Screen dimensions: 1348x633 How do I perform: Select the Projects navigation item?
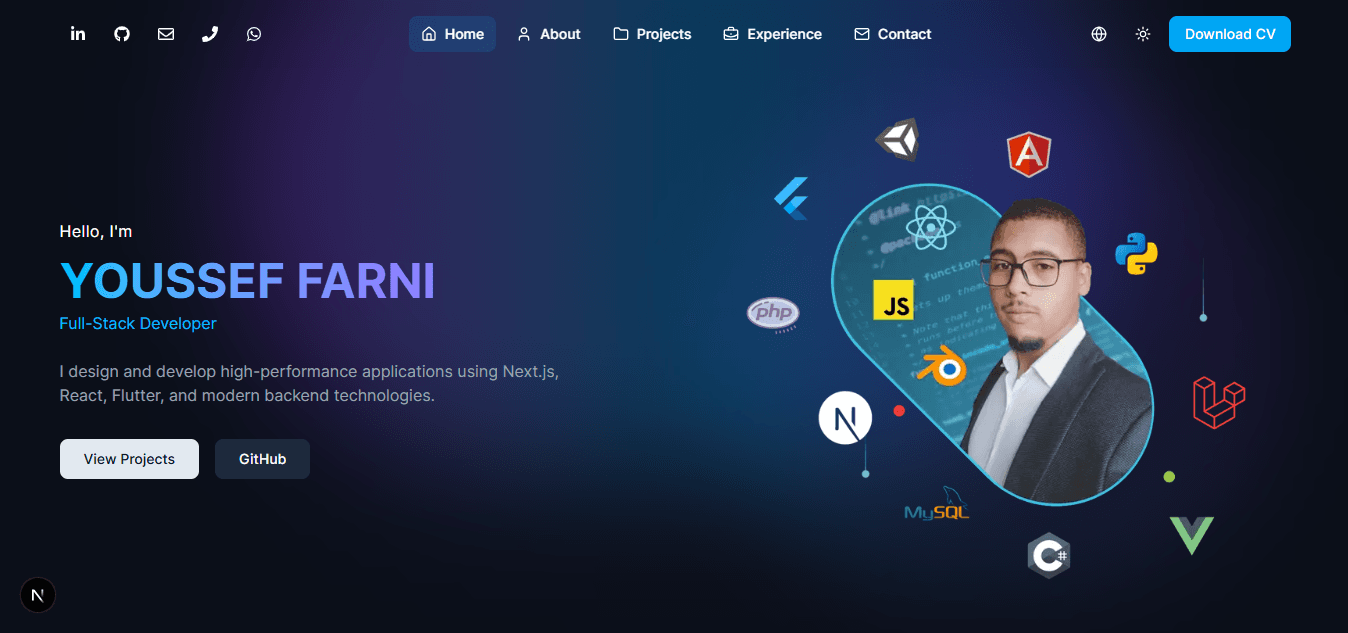click(651, 33)
